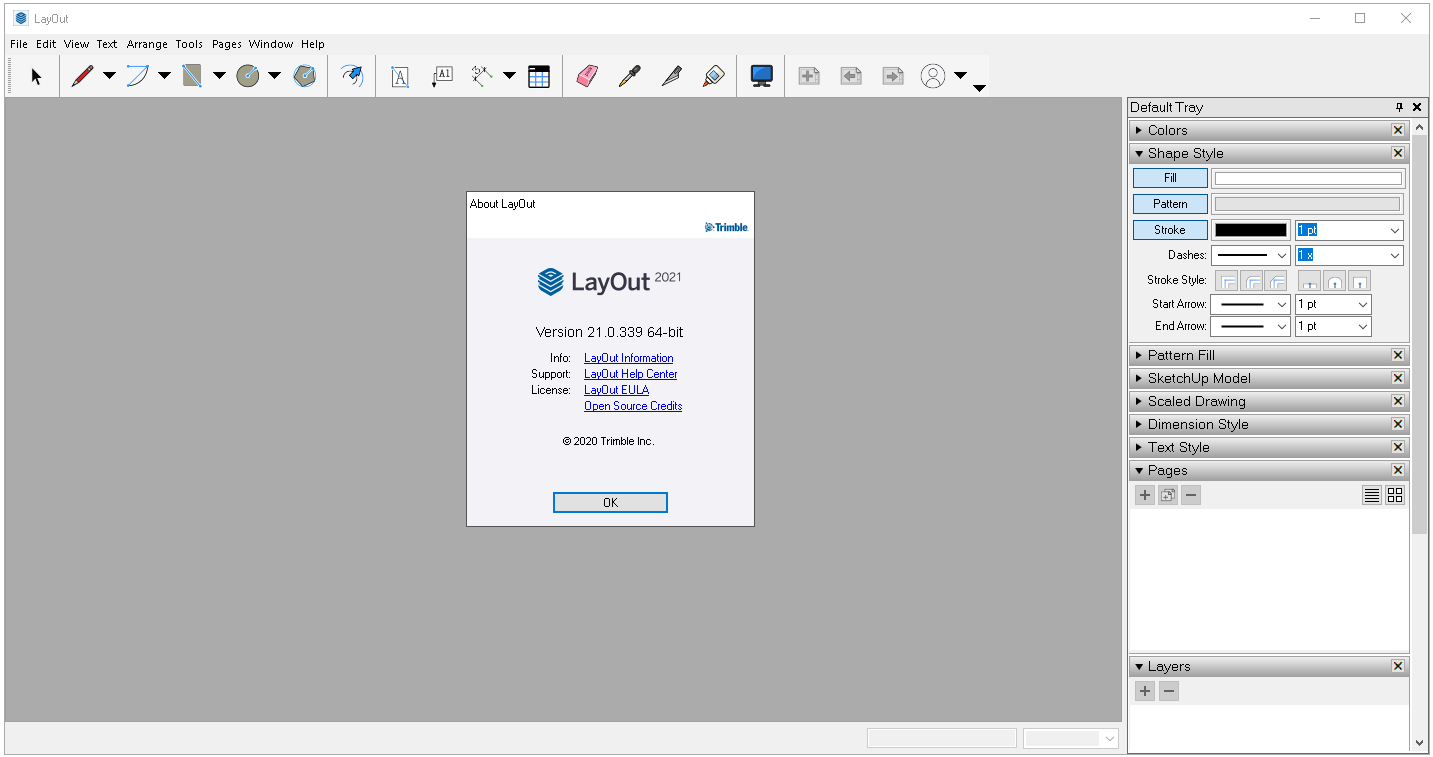Image resolution: width=1433 pixels, height=757 pixels.
Task: Toggle the Fill button on
Action: coord(1170,178)
